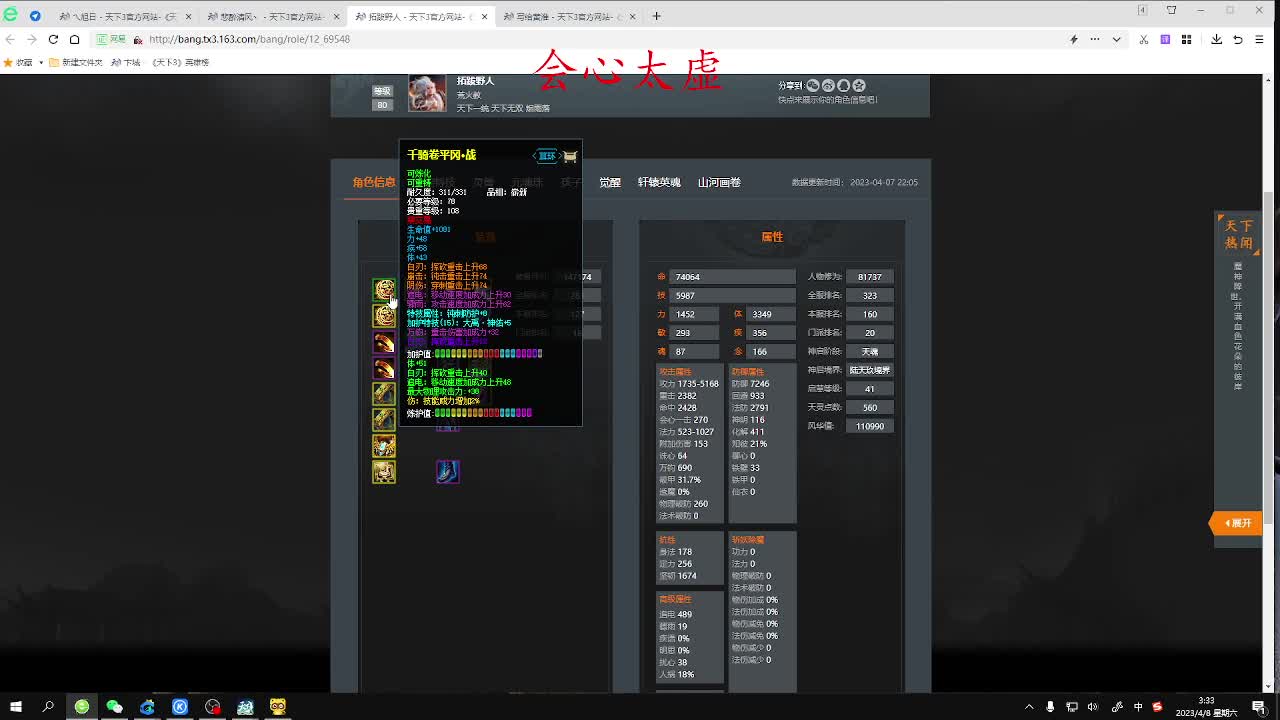Click the scissors screenshot icon
Image resolution: width=1280 pixels, height=720 pixels.
(x=1145, y=39)
